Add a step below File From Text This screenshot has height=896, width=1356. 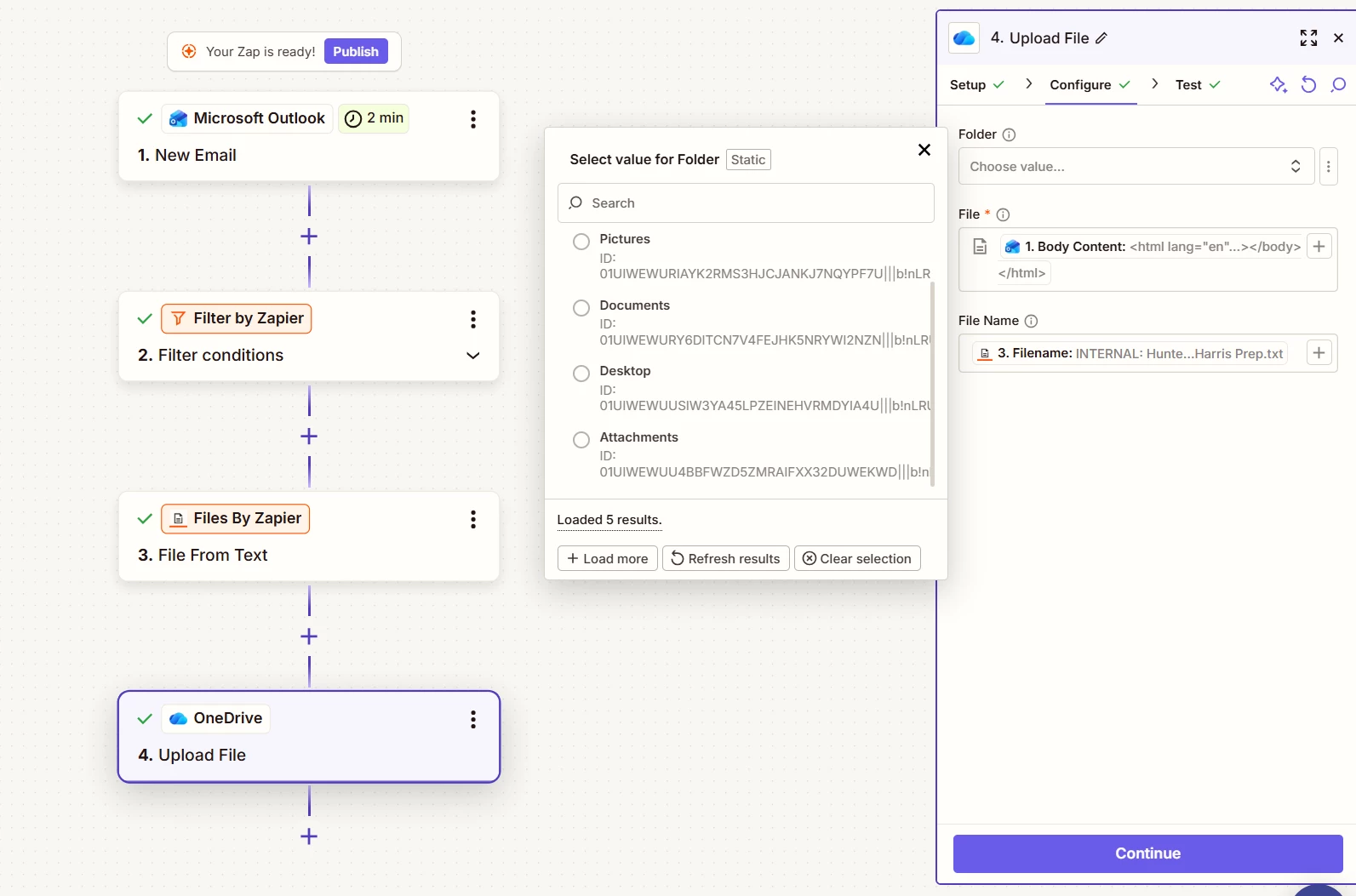click(x=309, y=636)
